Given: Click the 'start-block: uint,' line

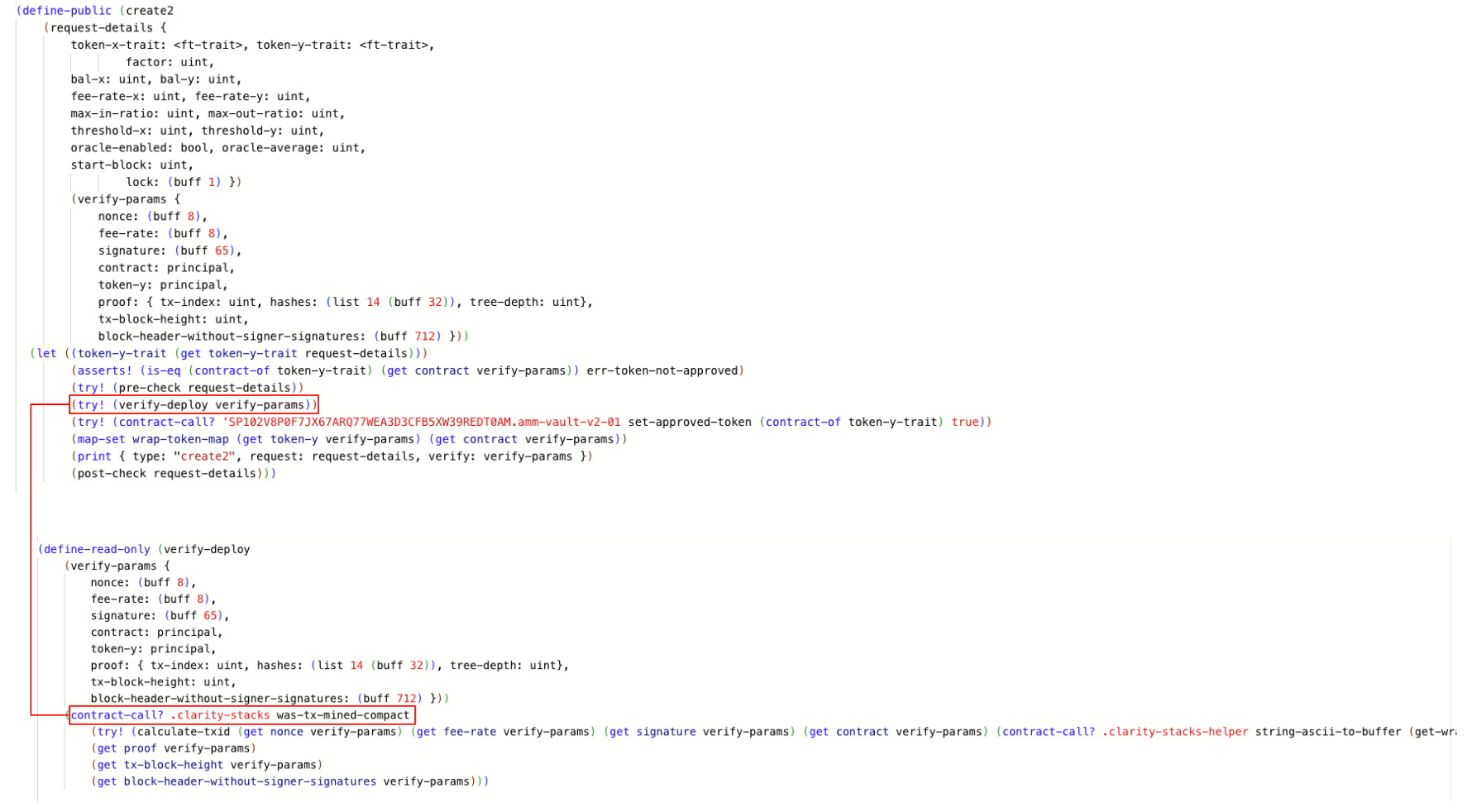Looking at the screenshot, I should [131, 165].
